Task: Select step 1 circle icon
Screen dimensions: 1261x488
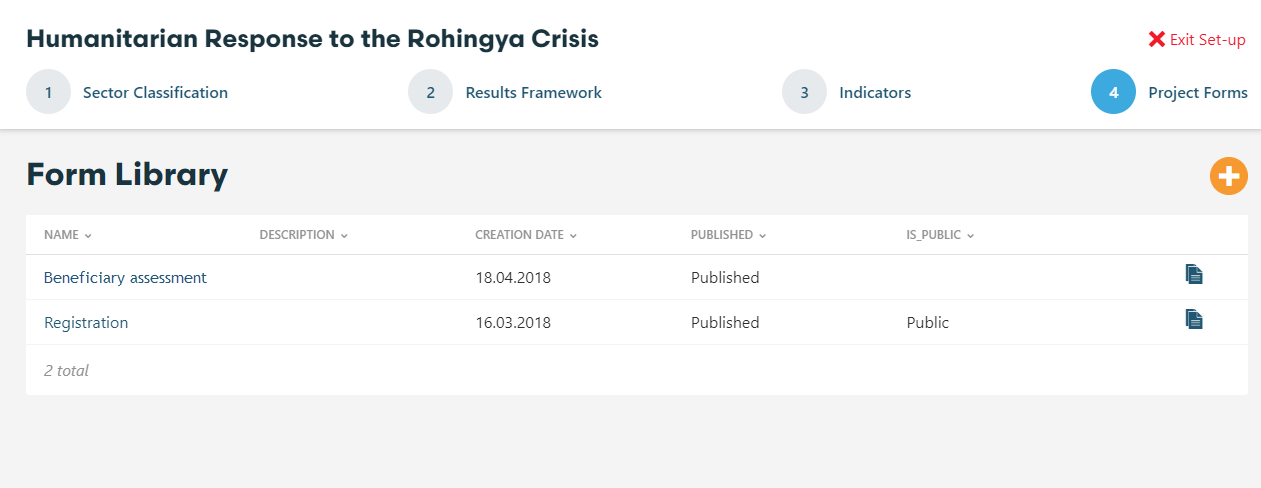Action: point(48,93)
